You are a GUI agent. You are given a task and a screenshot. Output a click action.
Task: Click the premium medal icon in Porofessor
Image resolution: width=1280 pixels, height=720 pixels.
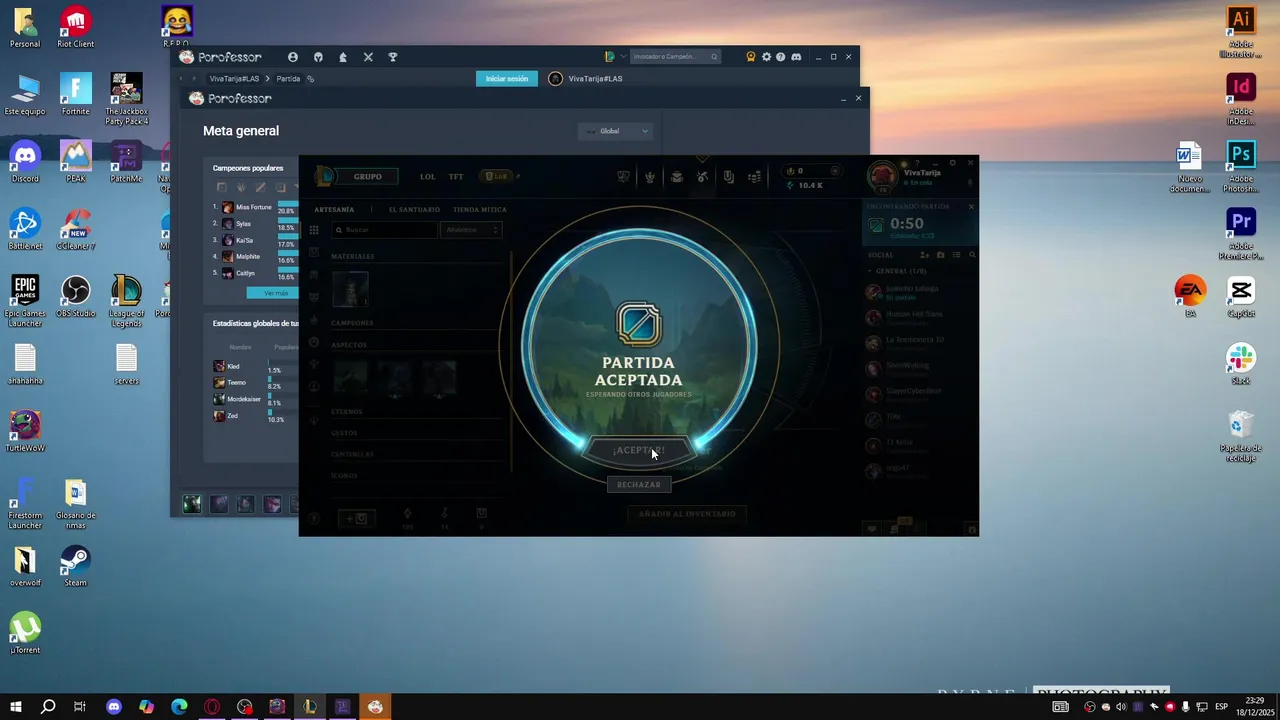(x=751, y=57)
